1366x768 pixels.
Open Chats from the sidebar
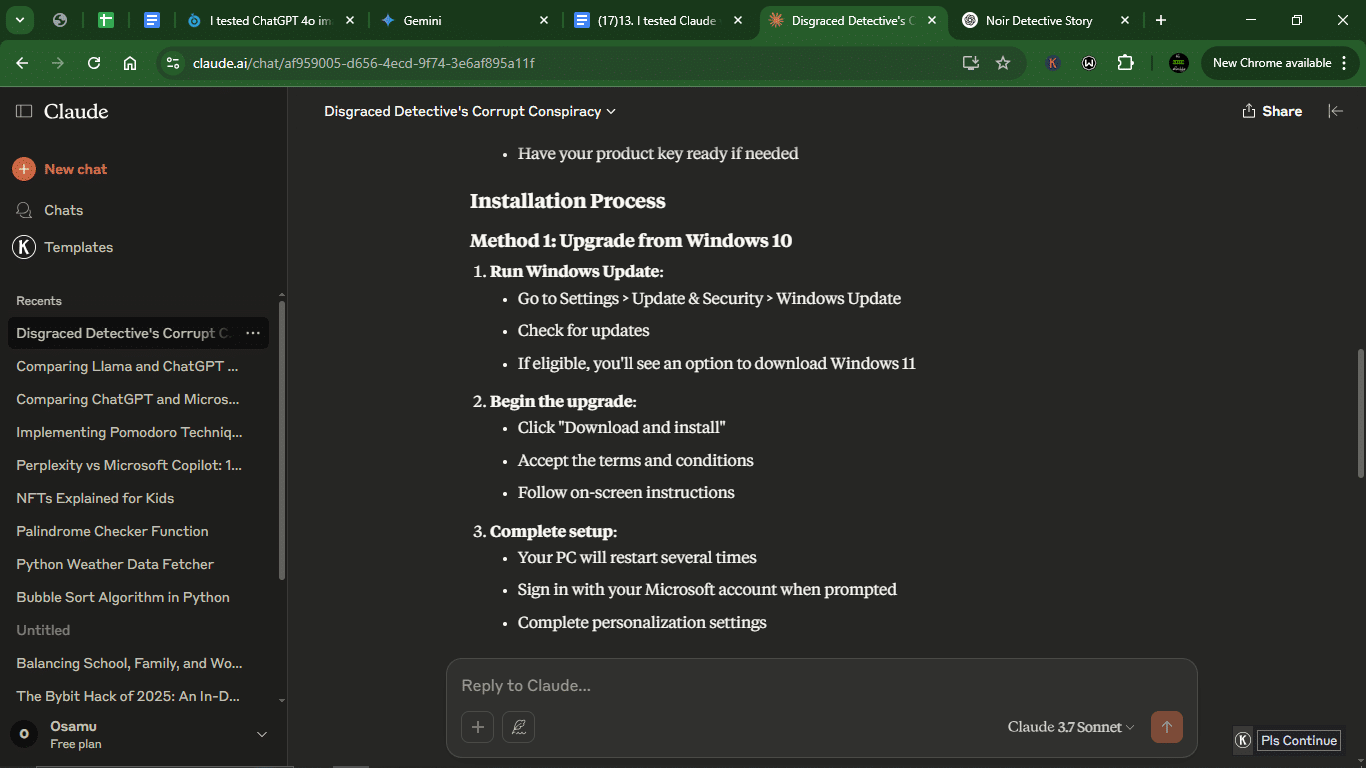(x=63, y=210)
